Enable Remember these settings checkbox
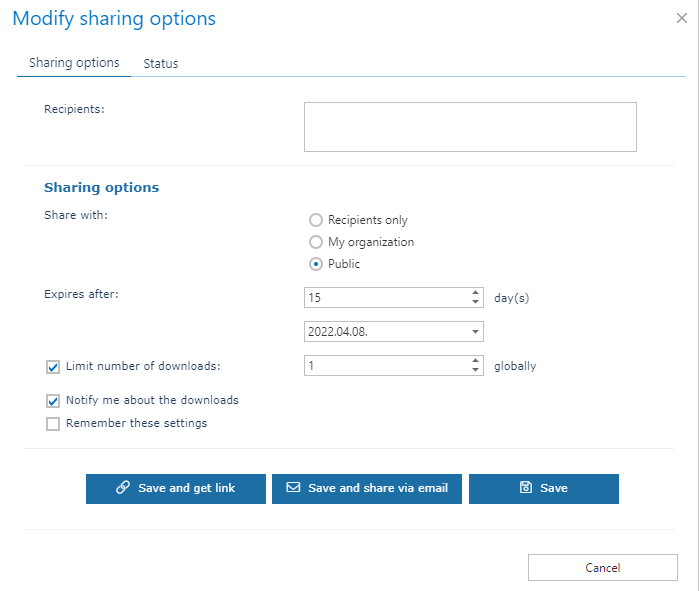This screenshot has height=591, width=699. [53, 424]
